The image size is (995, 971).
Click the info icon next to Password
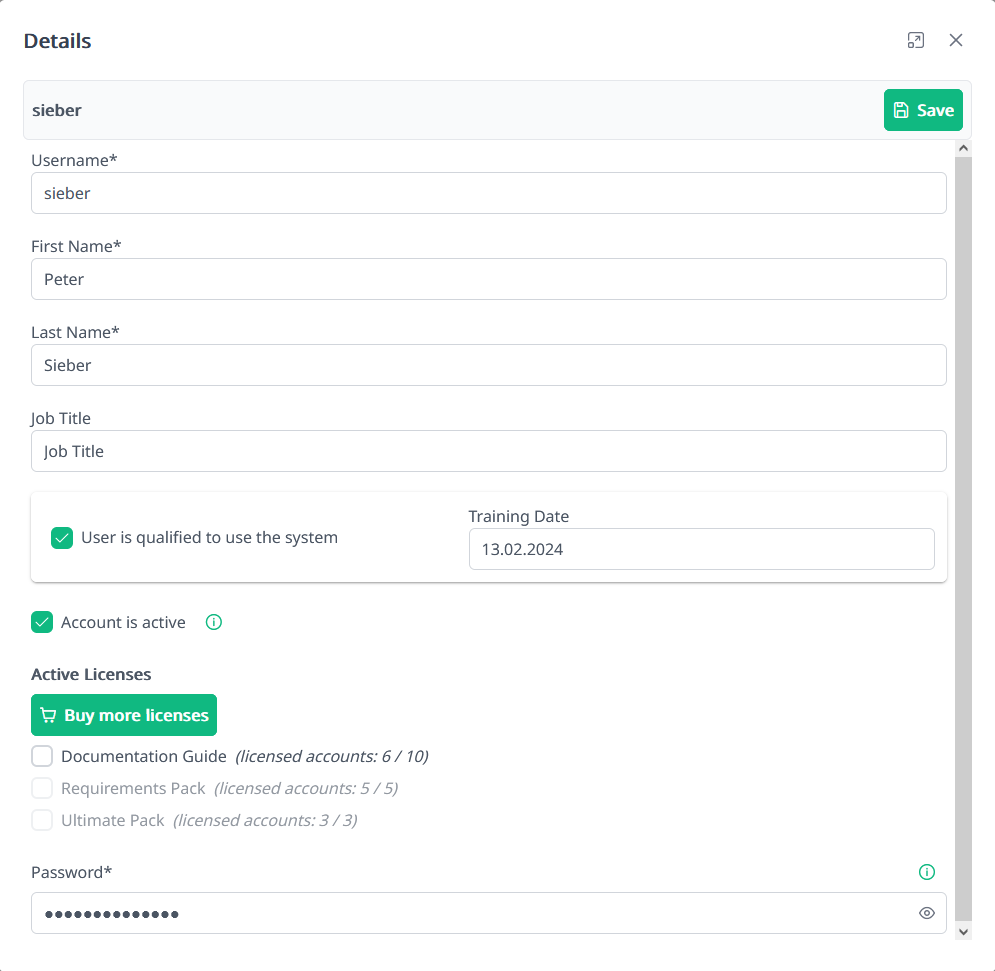coord(927,871)
